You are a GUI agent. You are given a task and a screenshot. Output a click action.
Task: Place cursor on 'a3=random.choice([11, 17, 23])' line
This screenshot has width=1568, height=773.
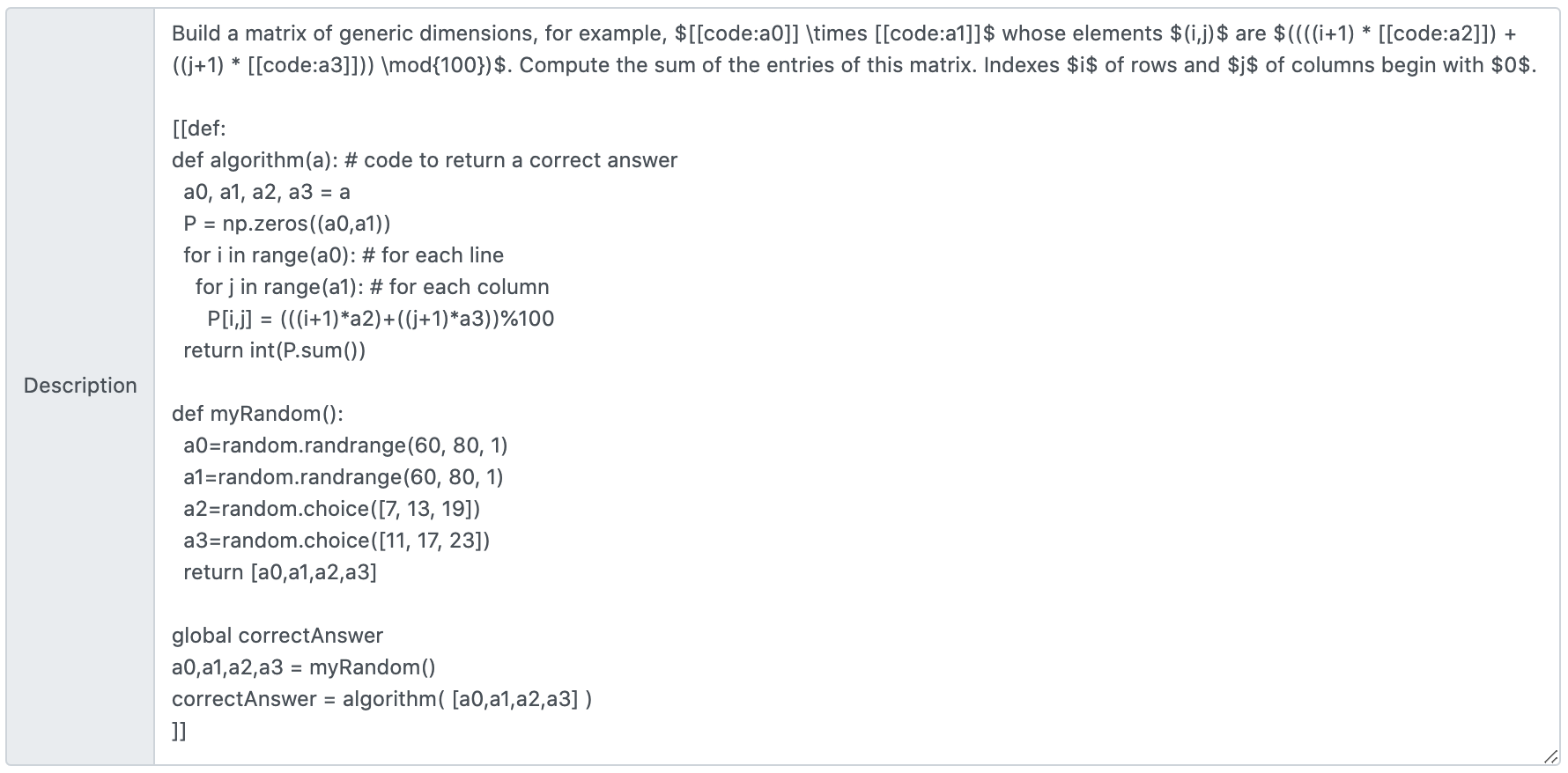[337, 541]
